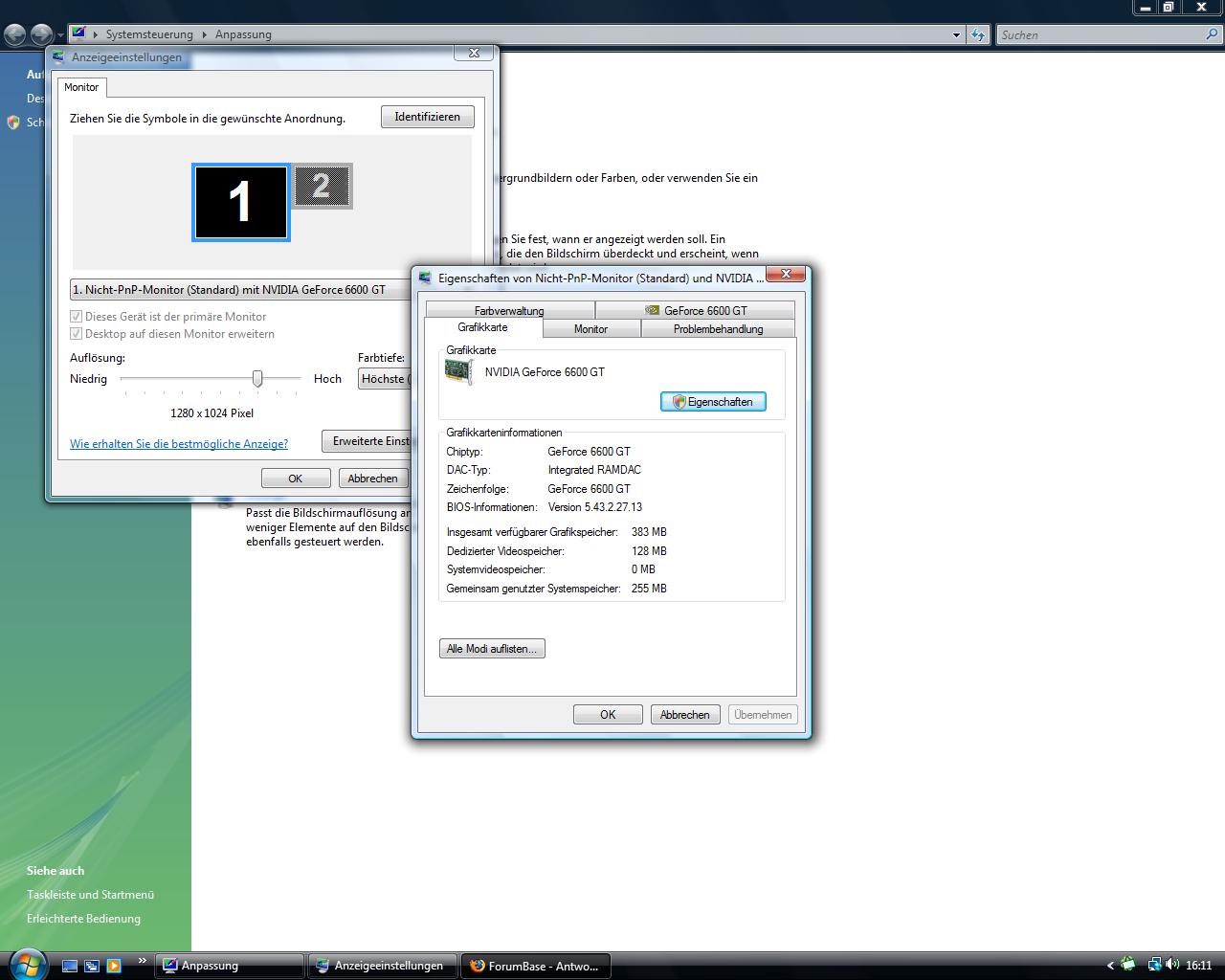Open 'Taskleiste und Startmenü' link
Viewport: 1225px width, 980px height.
[x=90, y=895]
